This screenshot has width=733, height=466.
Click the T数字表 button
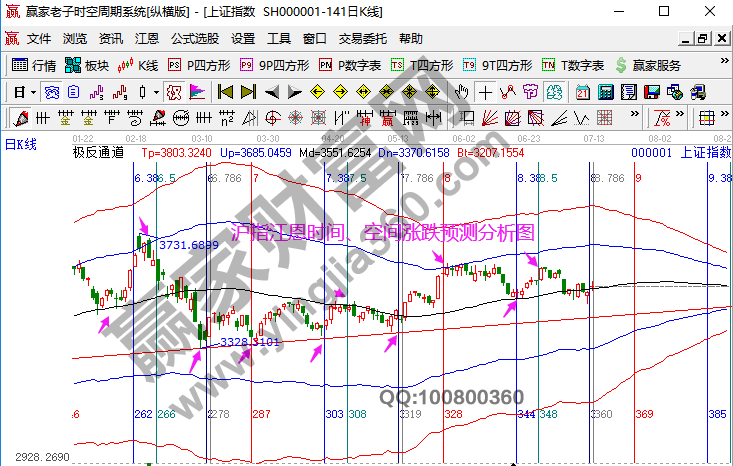coord(573,65)
